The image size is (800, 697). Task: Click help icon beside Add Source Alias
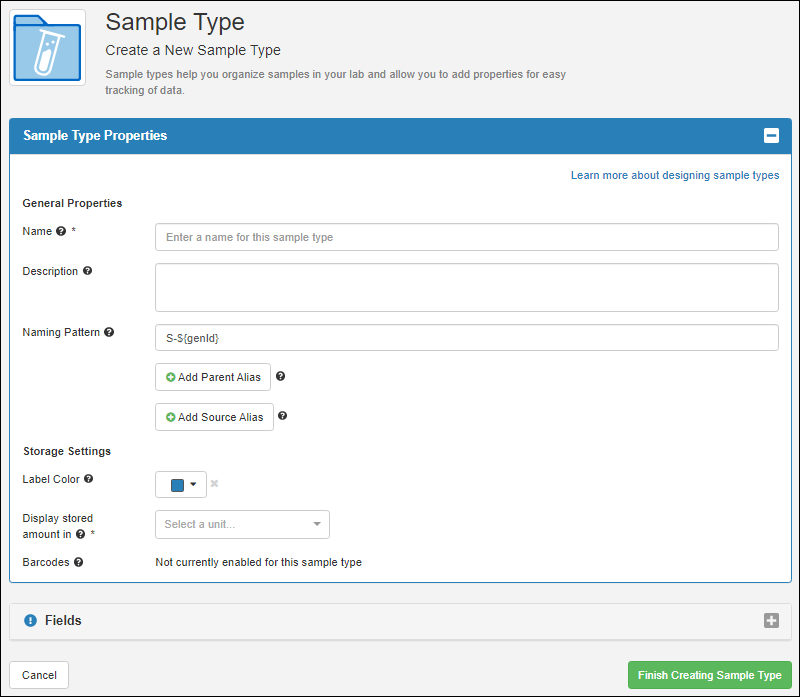coord(283,416)
